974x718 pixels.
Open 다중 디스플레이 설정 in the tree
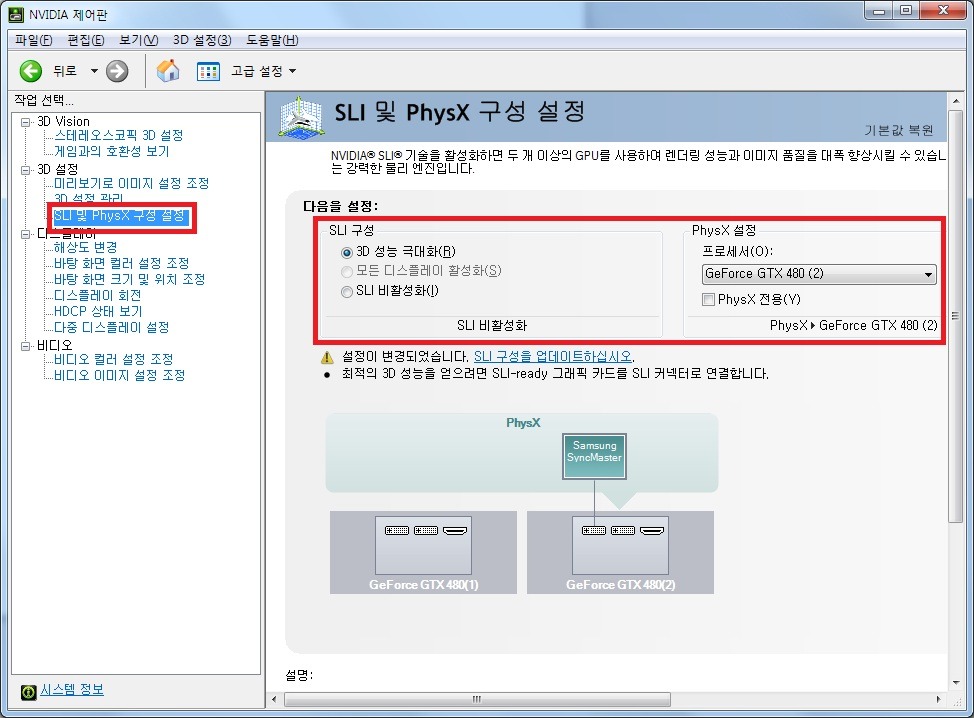[111, 327]
